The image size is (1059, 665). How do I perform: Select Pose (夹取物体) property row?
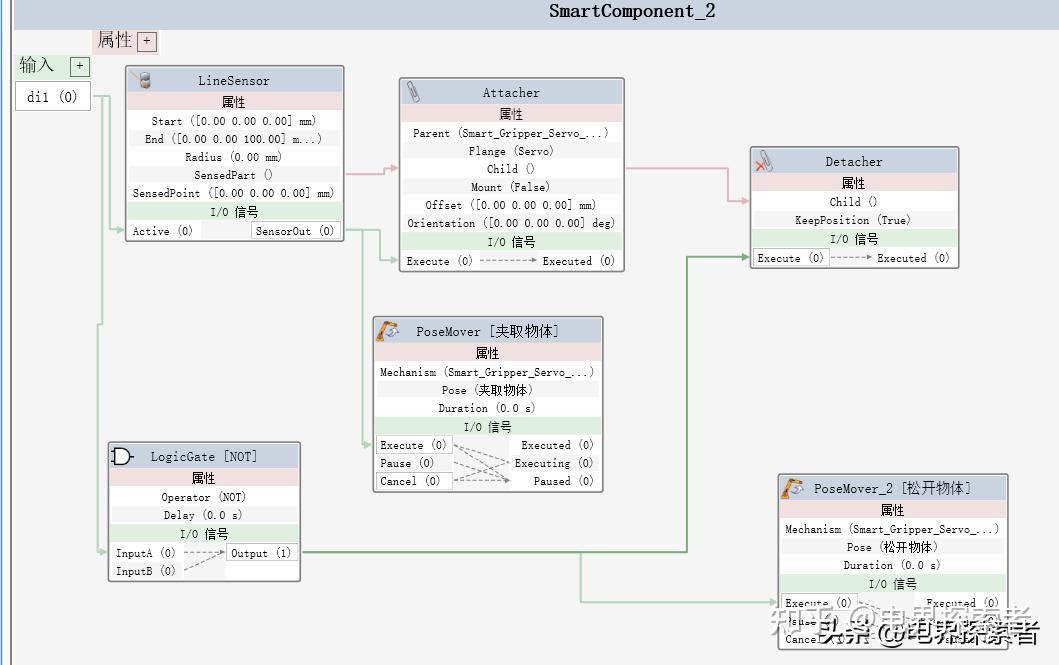(x=487, y=390)
